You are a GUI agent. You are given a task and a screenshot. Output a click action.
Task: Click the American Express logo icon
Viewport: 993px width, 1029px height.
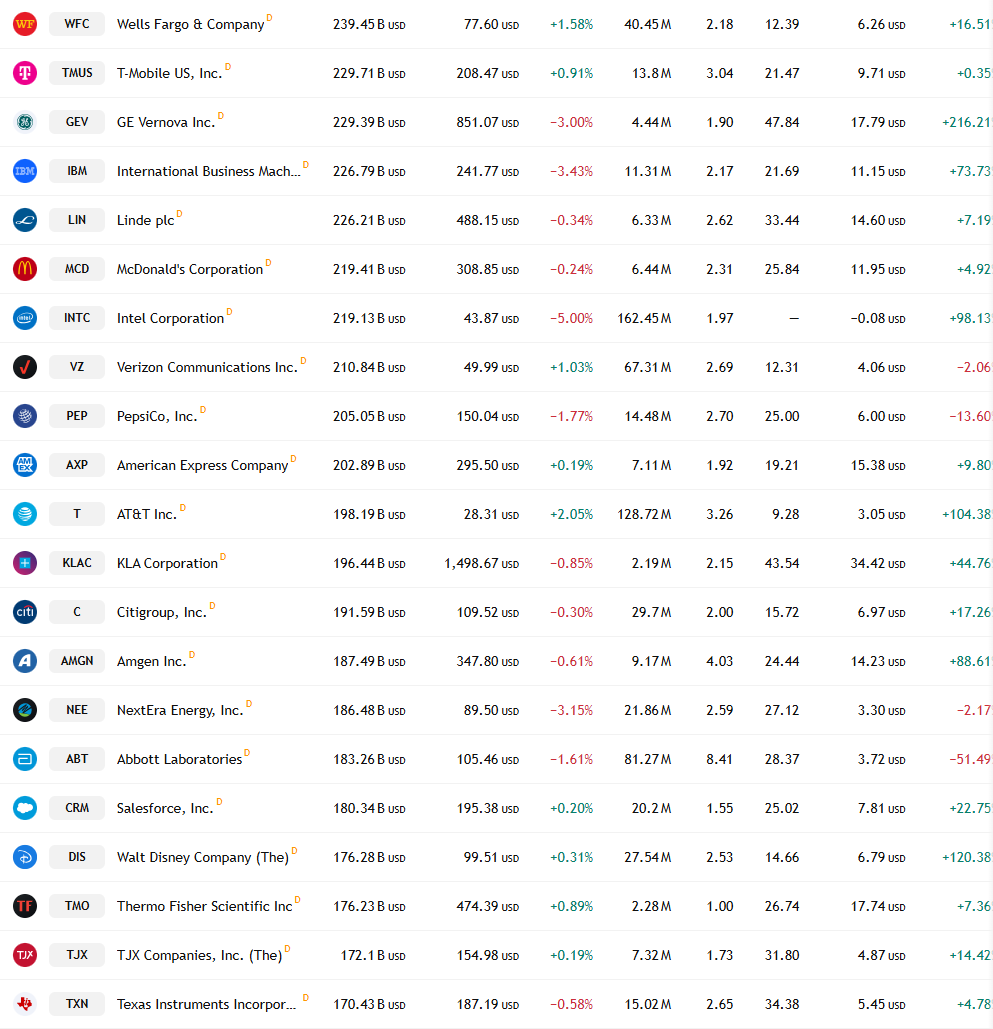click(x=25, y=465)
